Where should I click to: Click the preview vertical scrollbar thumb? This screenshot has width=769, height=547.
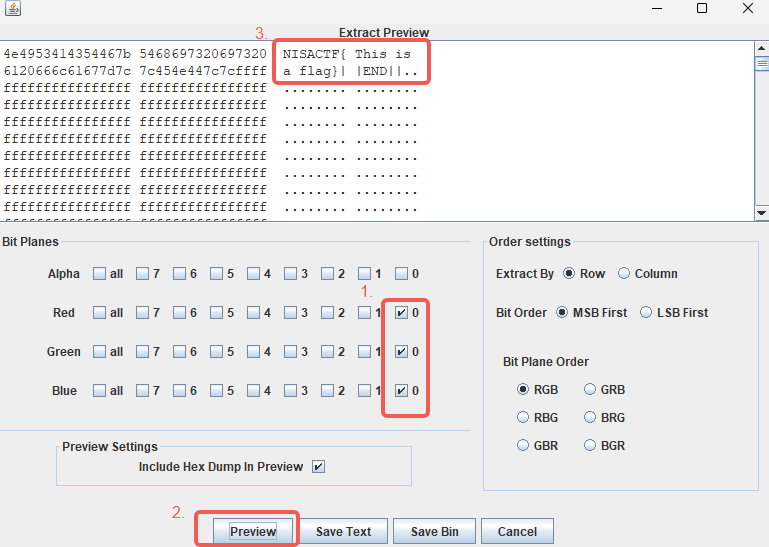761,63
